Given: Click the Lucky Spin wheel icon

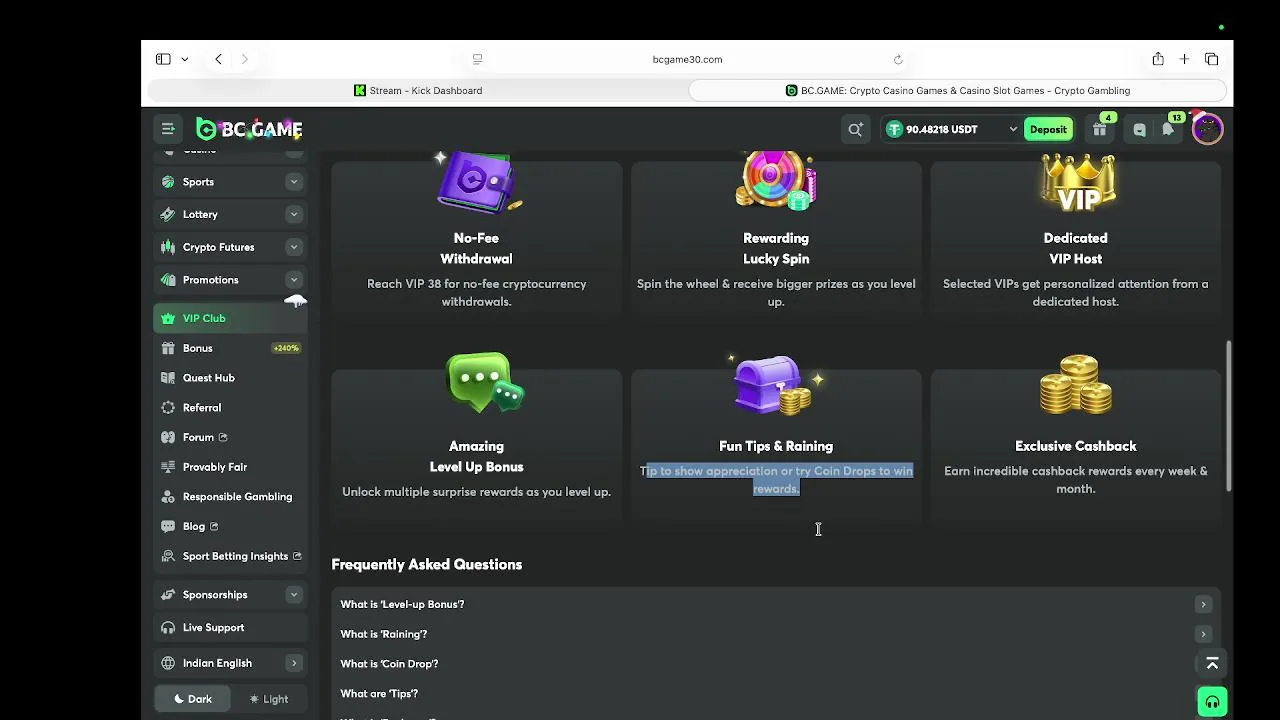Looking at the screenshot, I should coord(776,181).
